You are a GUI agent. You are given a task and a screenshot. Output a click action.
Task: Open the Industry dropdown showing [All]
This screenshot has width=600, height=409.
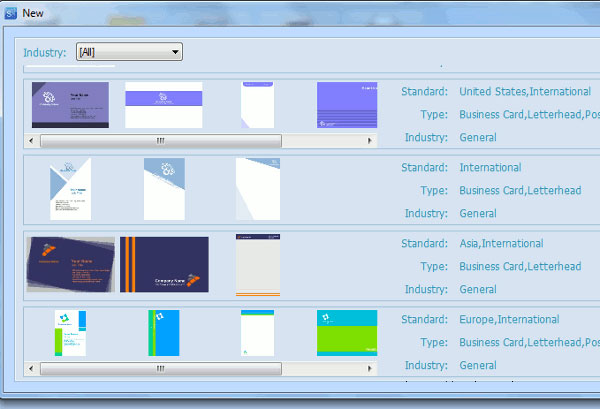click(x=129, y=52)
